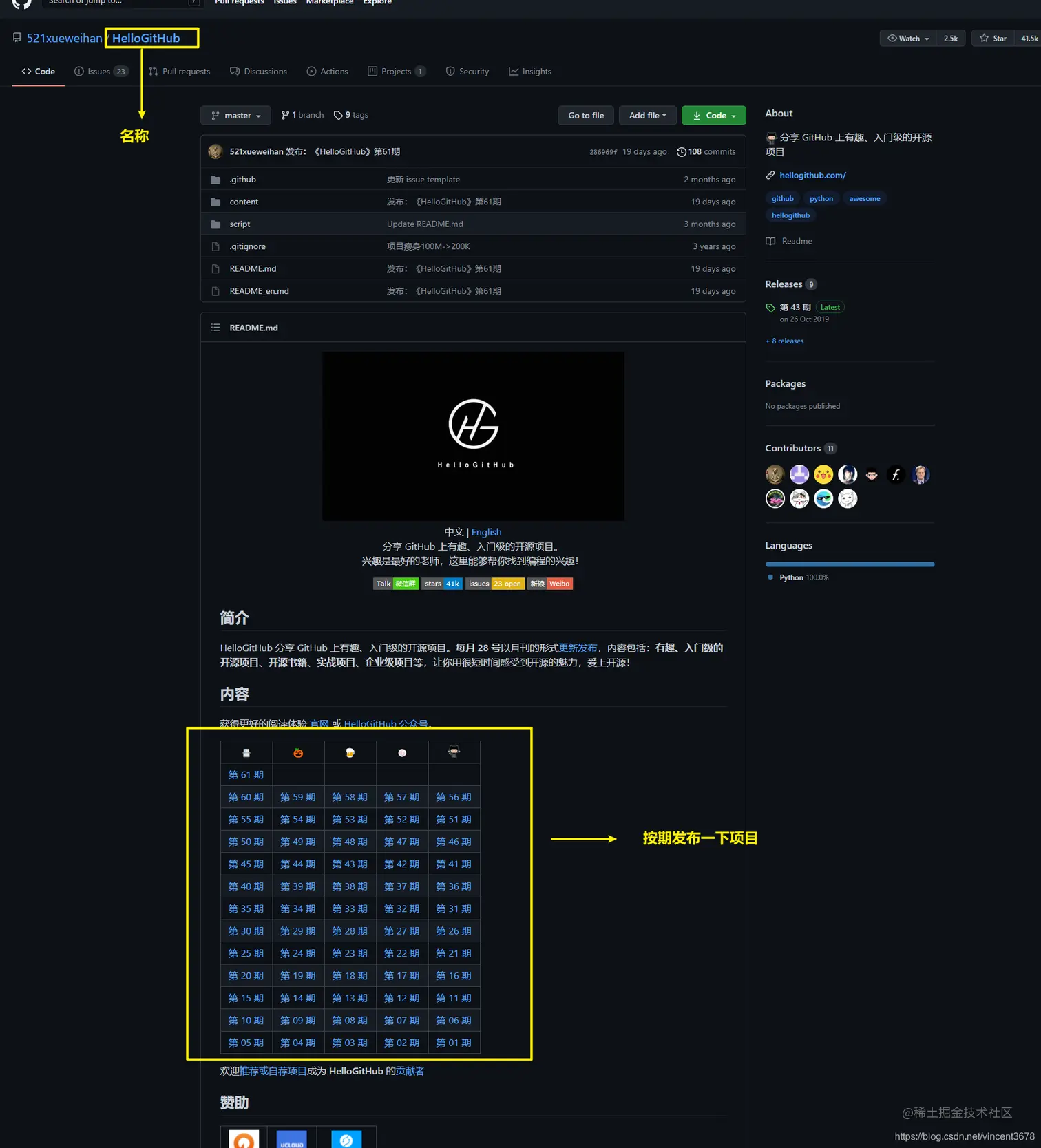
Task: Expand the green Code download dropdown
Action: tap(713, 116)
